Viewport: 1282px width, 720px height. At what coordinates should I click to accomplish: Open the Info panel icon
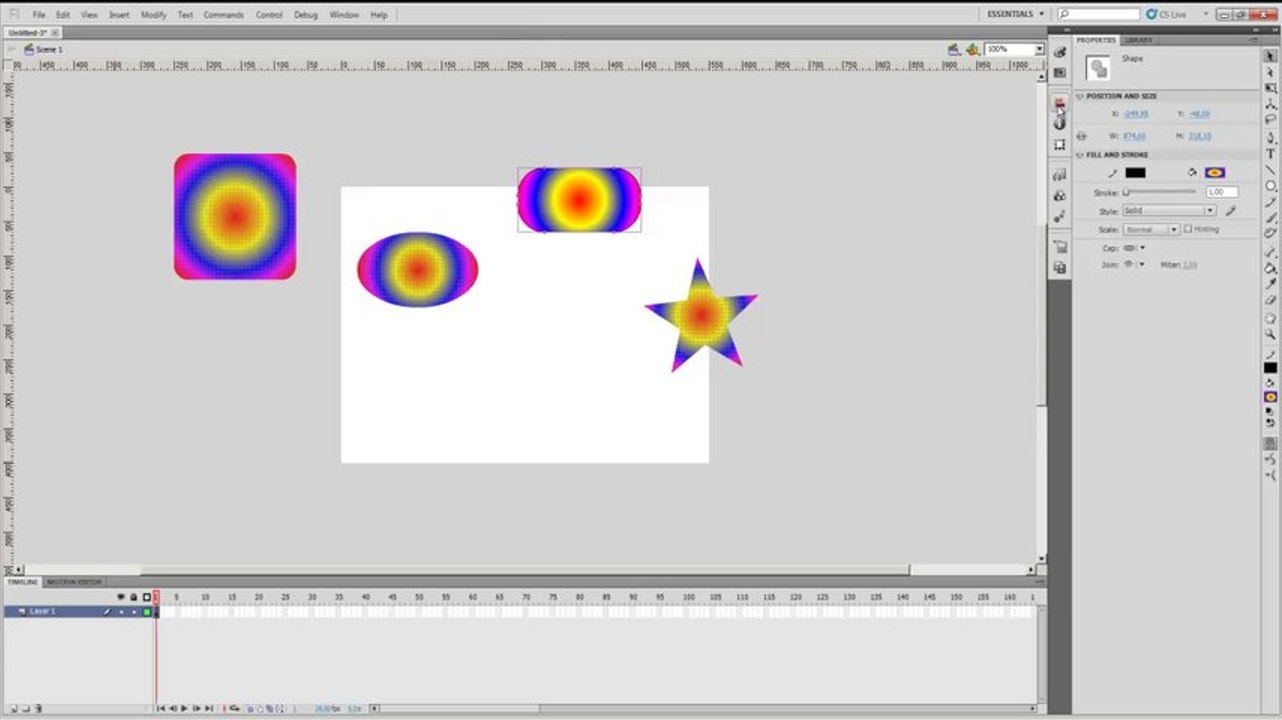pos(1059,122)
